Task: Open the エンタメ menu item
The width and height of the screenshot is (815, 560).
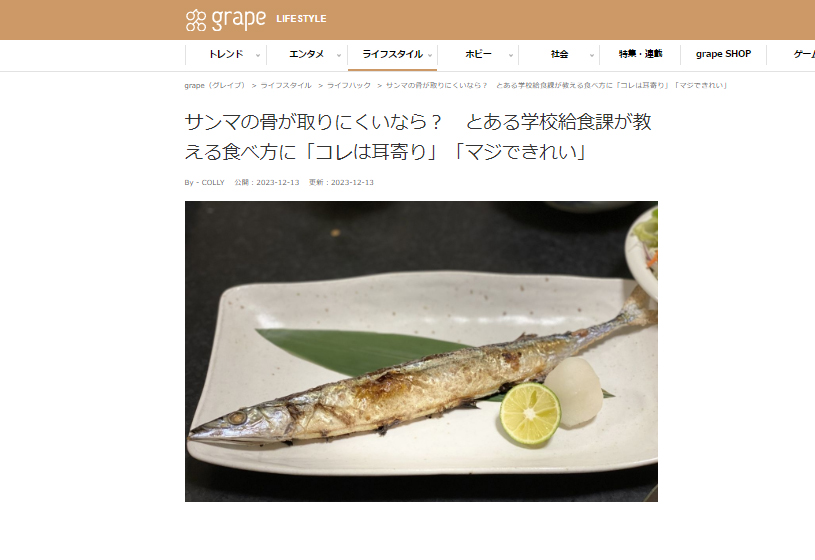Action: click(x=306, y=54)
